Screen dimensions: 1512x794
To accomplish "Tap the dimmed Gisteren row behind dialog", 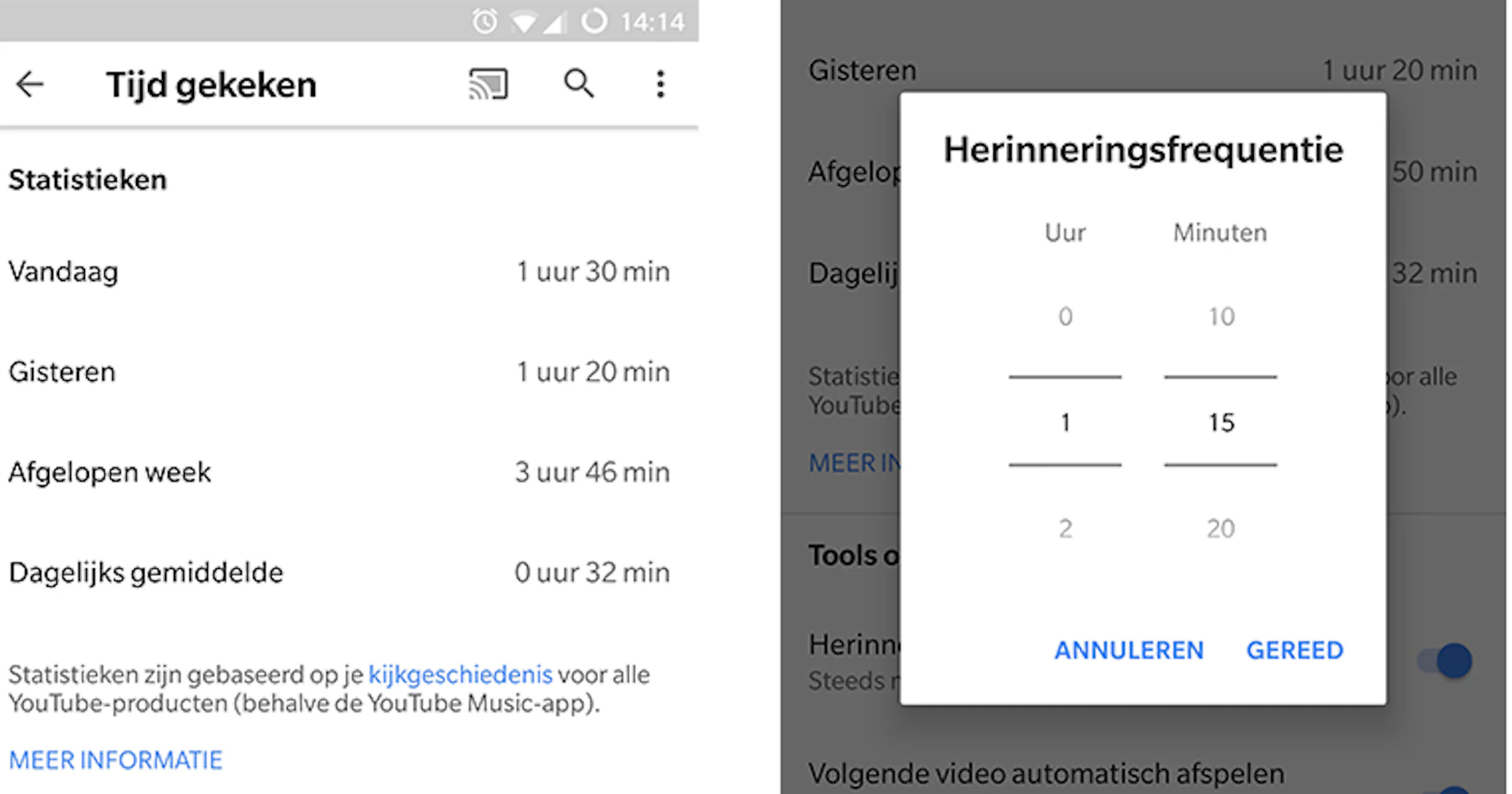I will pyautogui.click(x=1143, y=71).
